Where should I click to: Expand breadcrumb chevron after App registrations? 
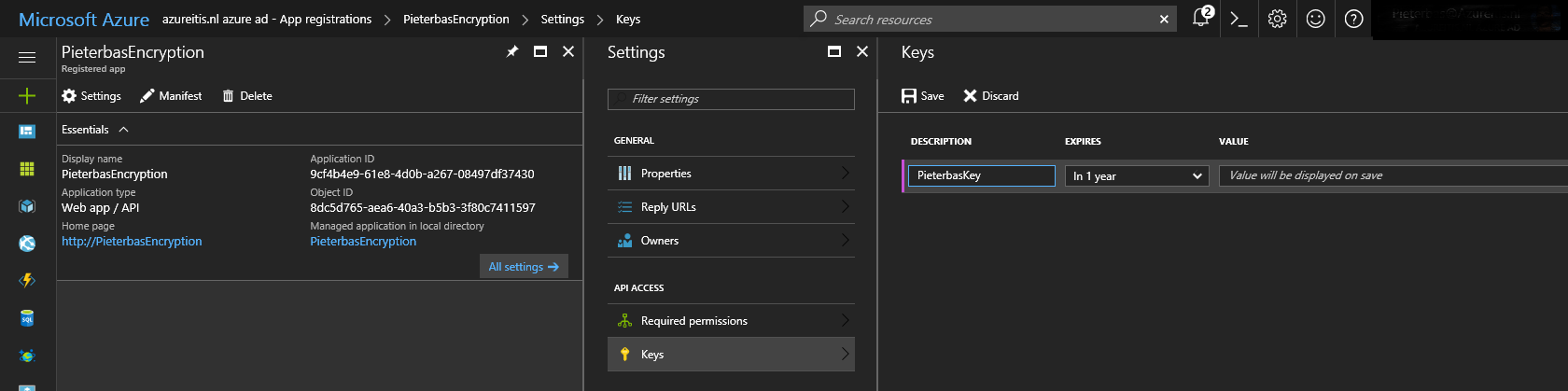point(387,20)
